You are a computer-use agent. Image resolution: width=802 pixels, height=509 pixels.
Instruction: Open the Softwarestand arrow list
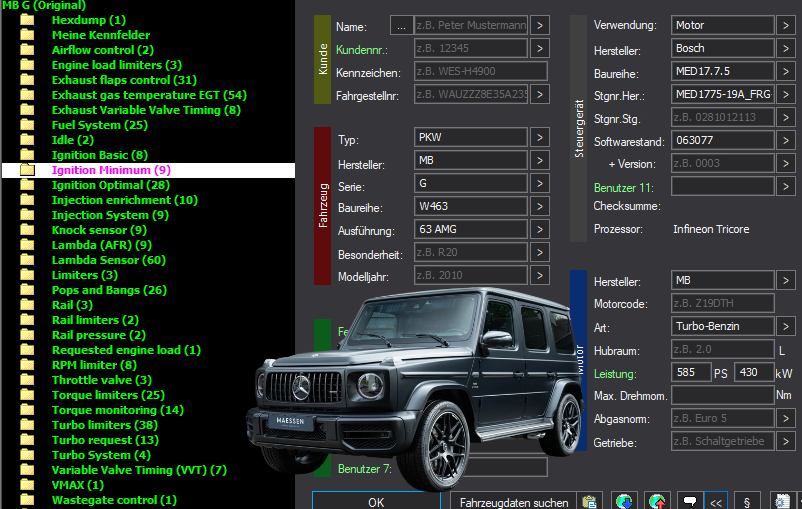pos(786,140)
